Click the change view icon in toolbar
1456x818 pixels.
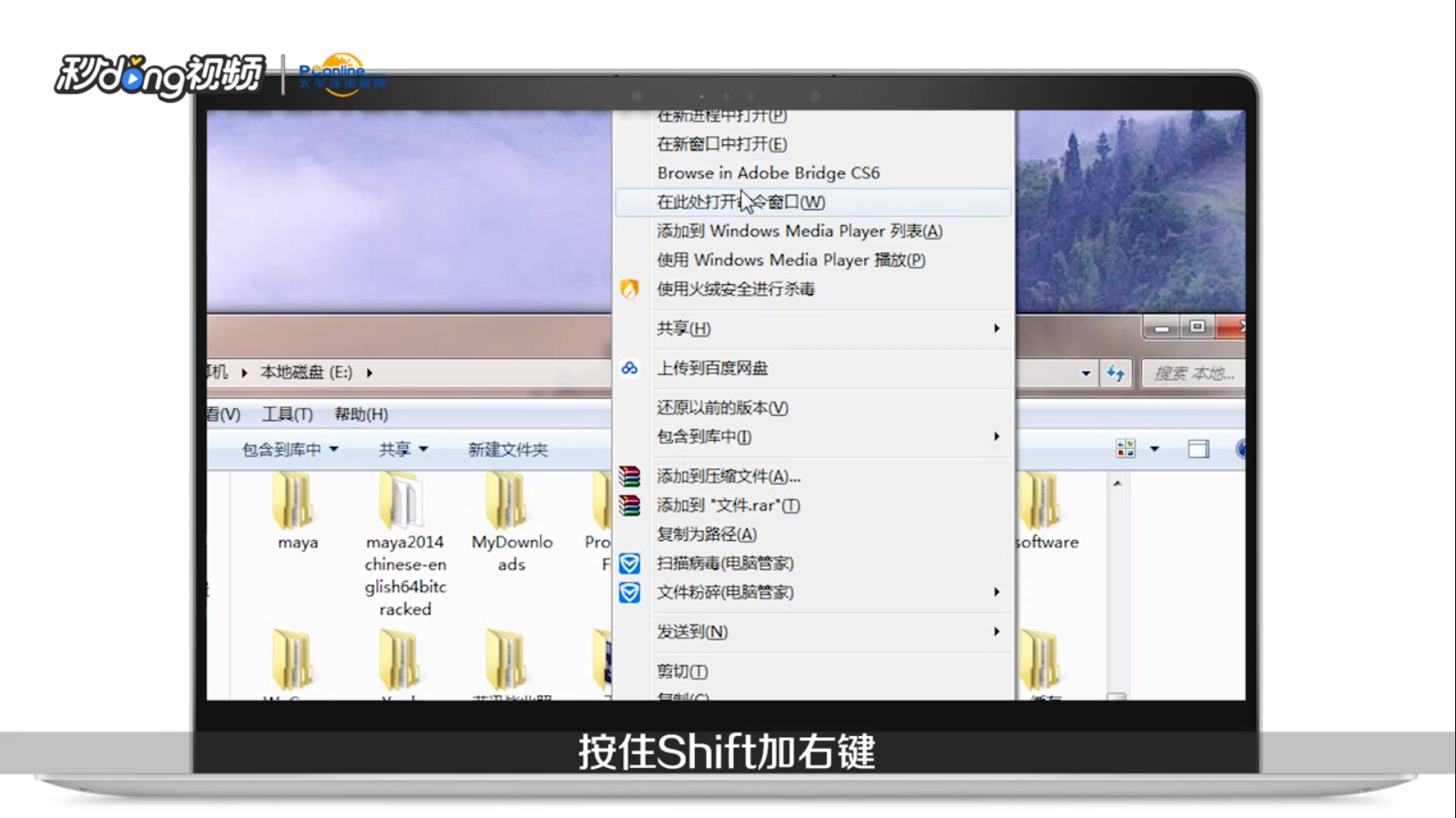point(1125,448)
